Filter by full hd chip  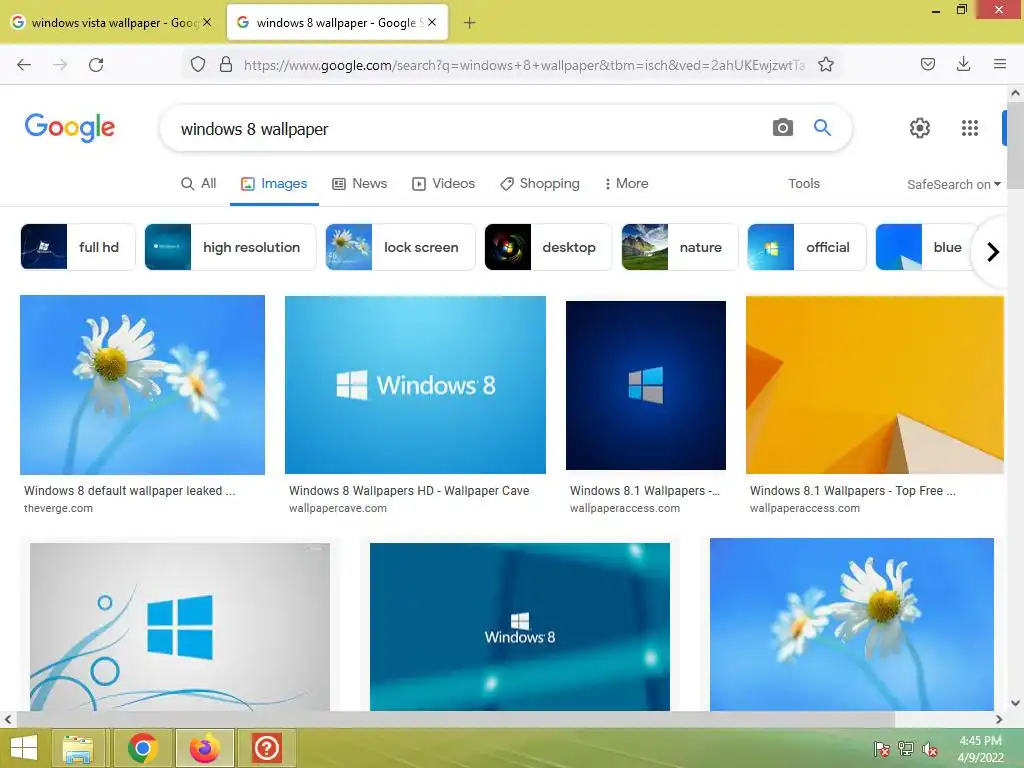[x=78, y=247]
